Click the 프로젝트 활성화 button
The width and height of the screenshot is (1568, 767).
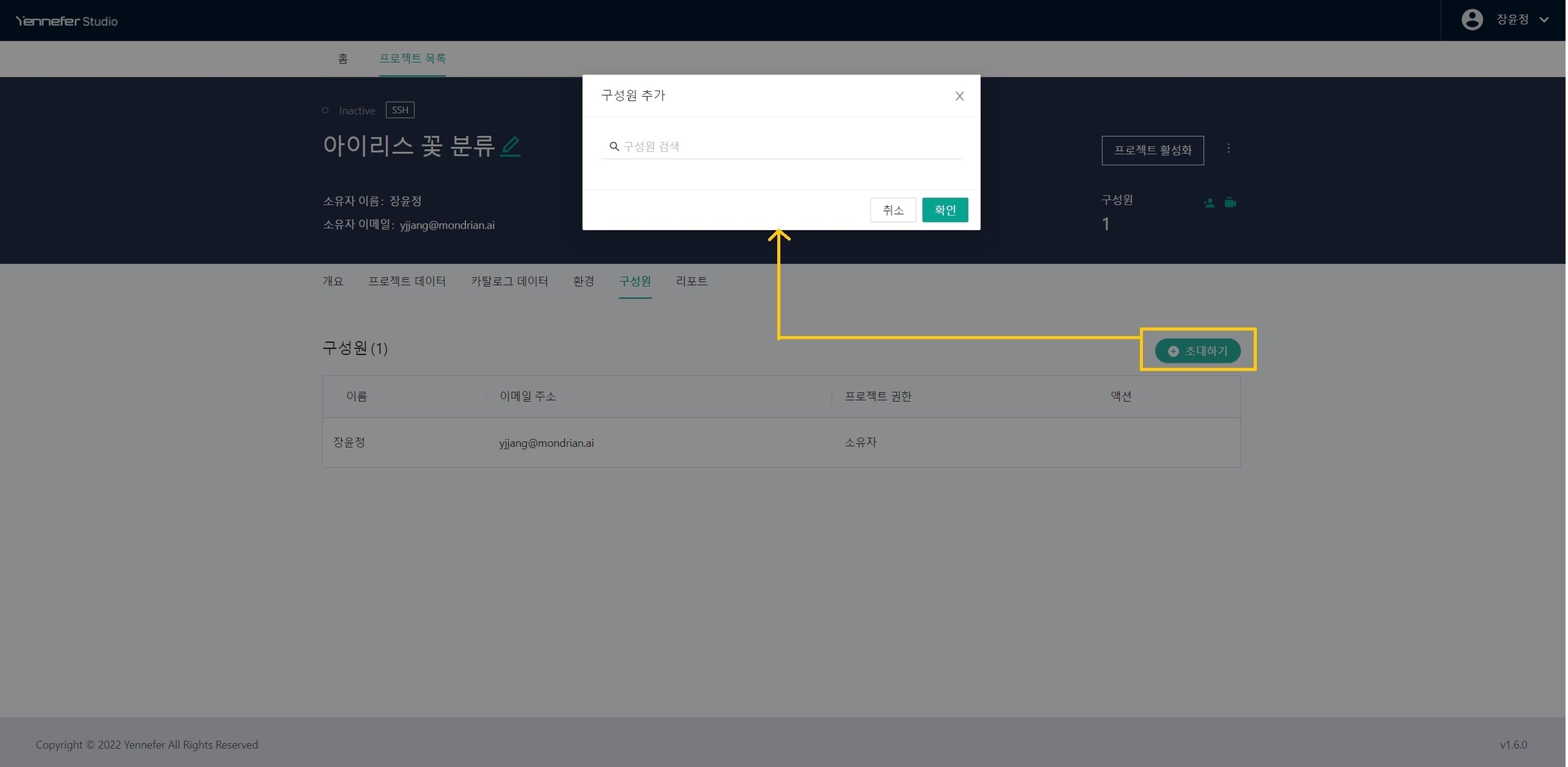pyautogui.click(x=1152, y=150)
